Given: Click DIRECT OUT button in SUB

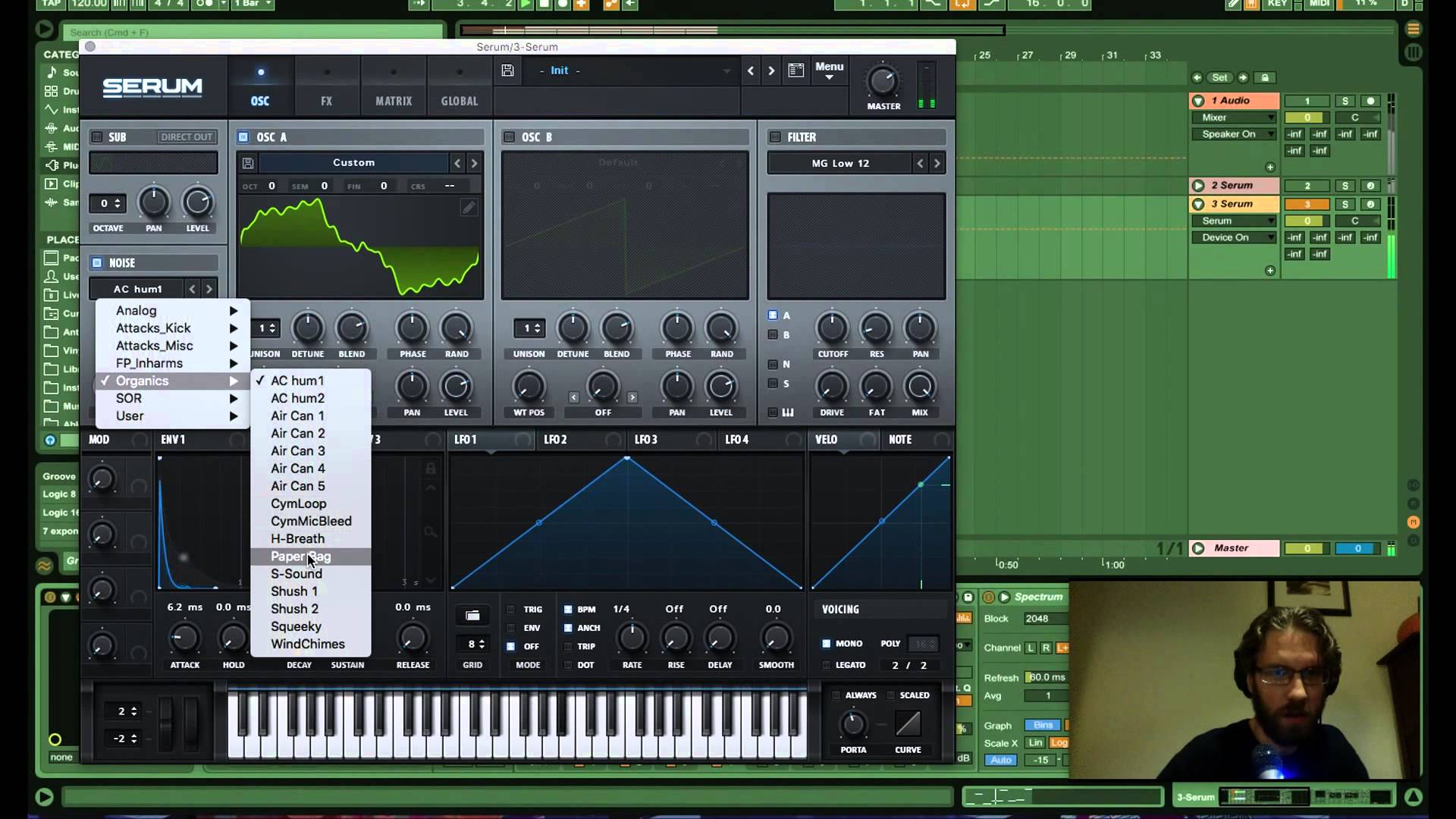Looking at the screenshot, I should (x=187, y=137).
